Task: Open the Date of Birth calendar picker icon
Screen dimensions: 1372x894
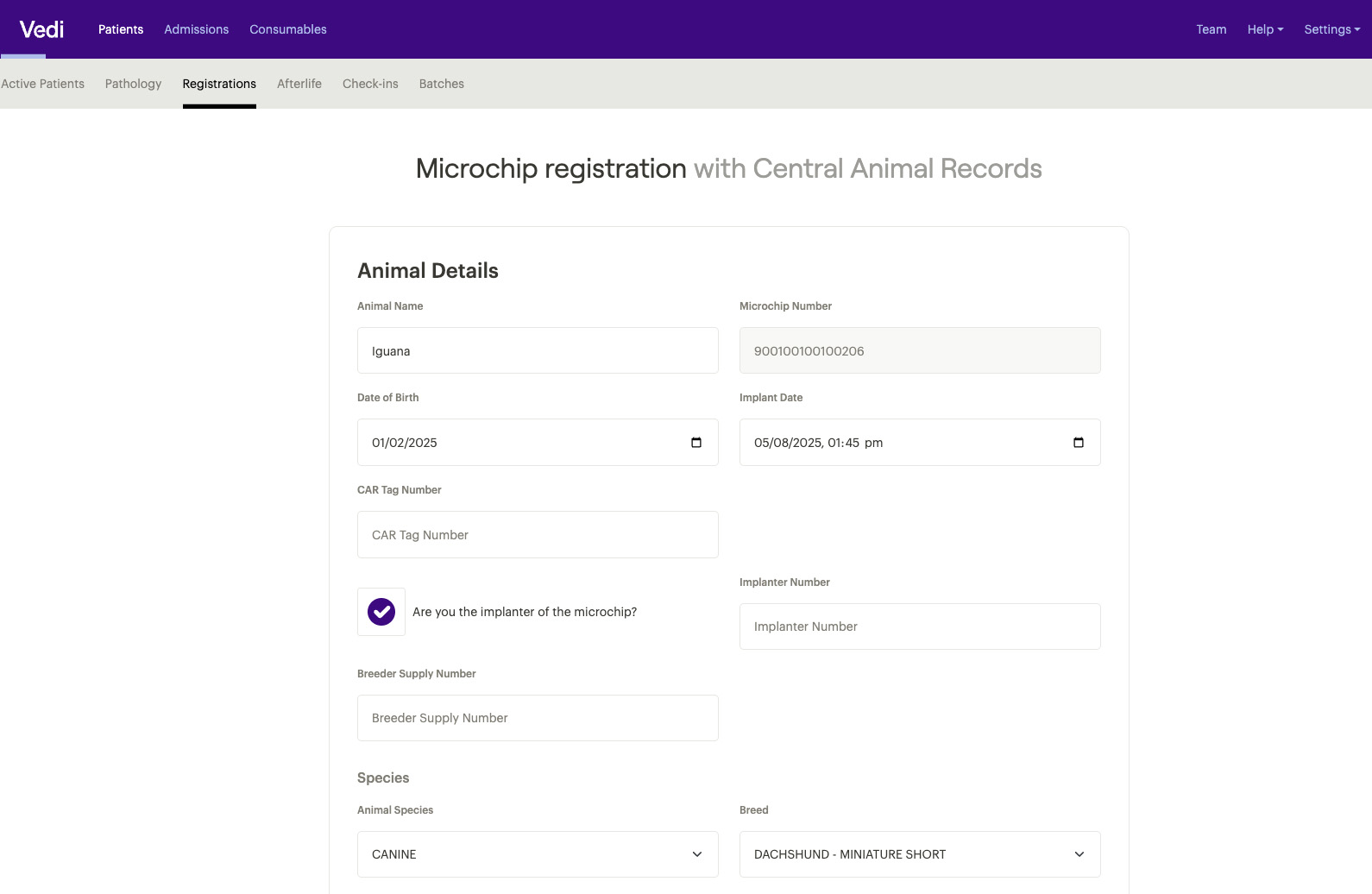Action: click(696, 443)
